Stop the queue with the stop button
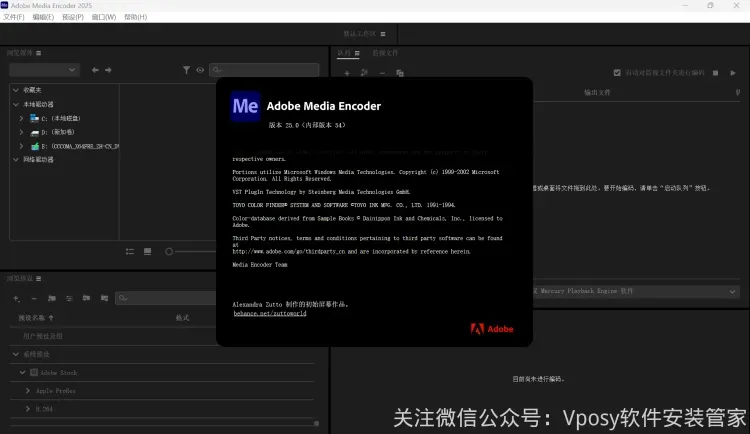This screenshot has height=434, width=750. (716, 73)
